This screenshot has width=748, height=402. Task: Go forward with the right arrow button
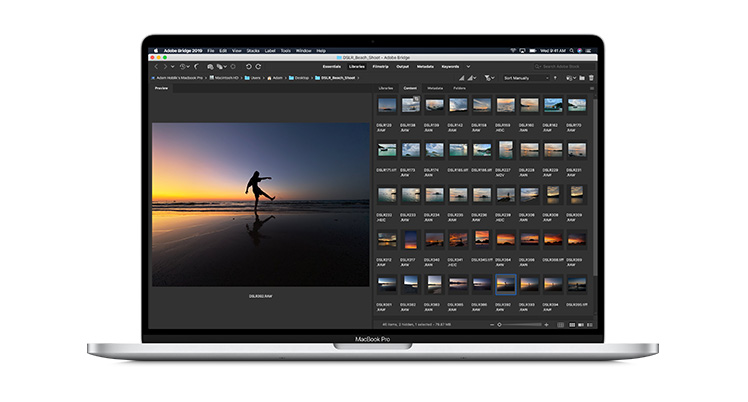click(165, 67)
